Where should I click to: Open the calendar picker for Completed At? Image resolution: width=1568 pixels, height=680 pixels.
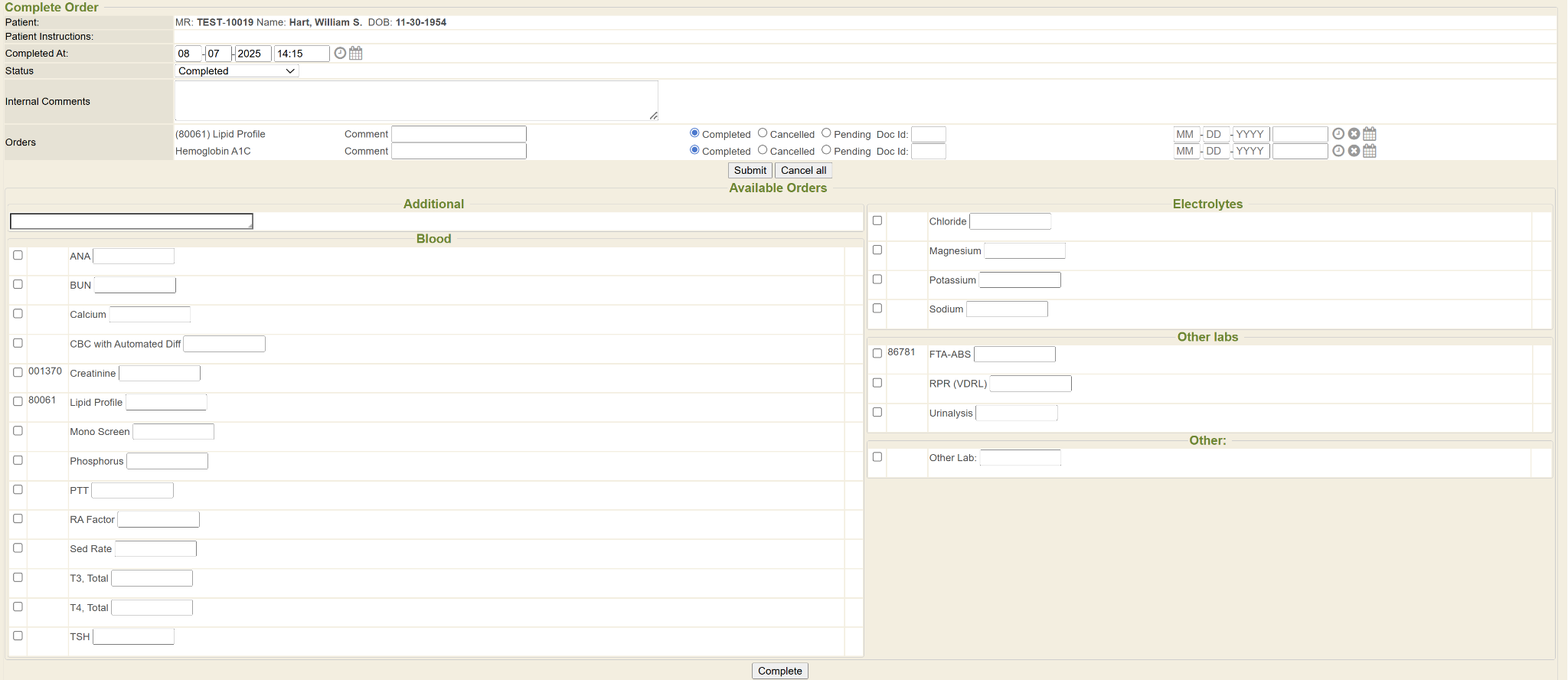click(356, 54)
